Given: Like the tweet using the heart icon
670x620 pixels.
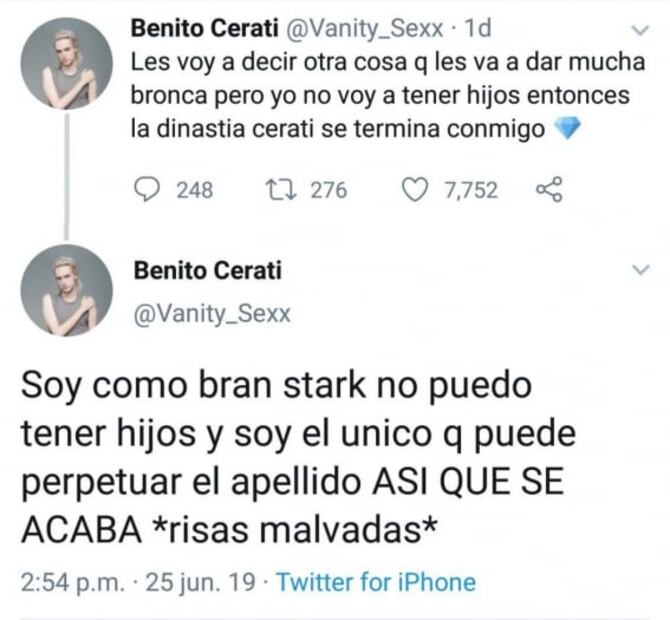Looking at the screenshot, I should [x=414, y=189].
